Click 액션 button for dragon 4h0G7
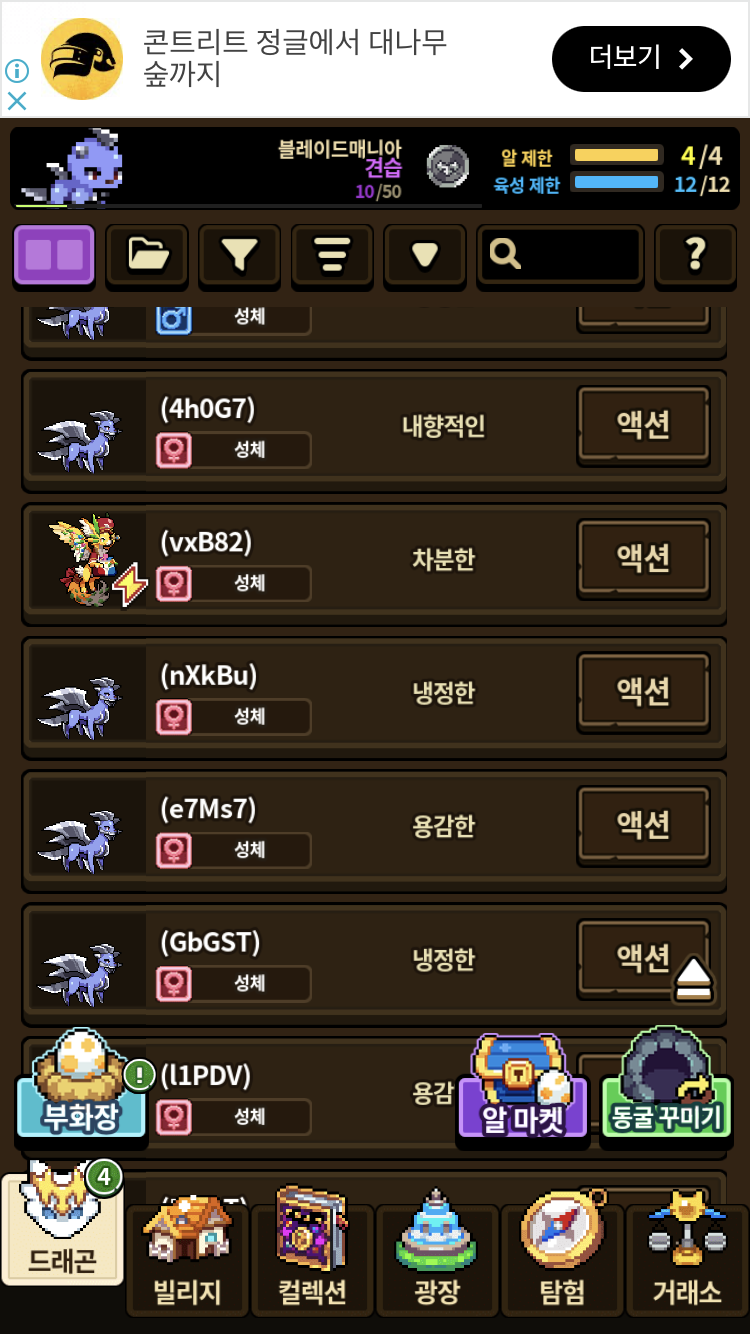Screen dimensions: 750x1334 643,425
